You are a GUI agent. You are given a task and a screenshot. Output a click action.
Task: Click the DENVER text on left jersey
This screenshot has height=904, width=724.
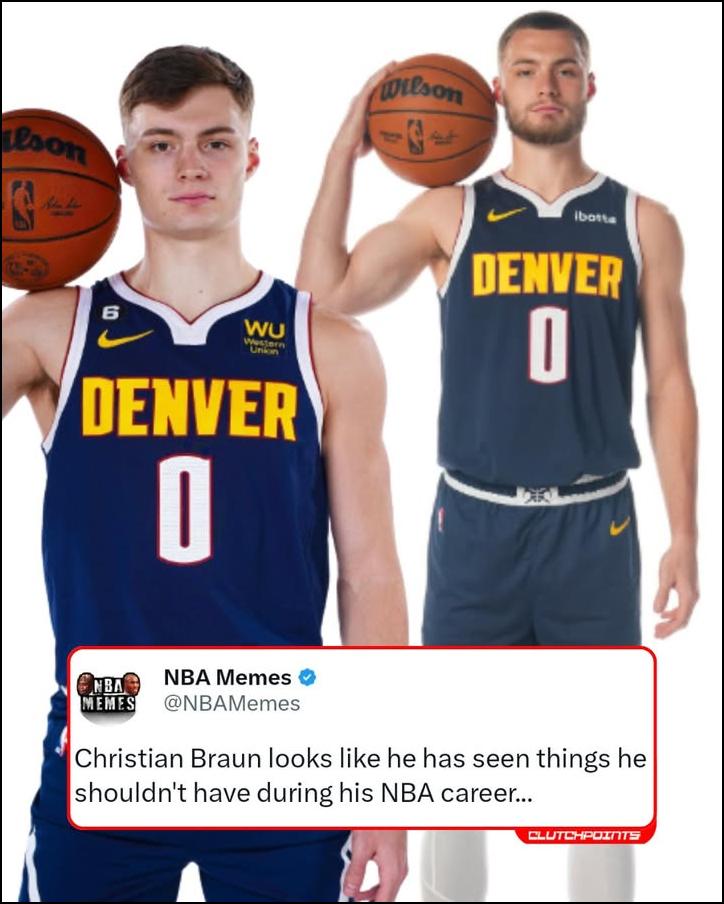[x=189, y=408]
